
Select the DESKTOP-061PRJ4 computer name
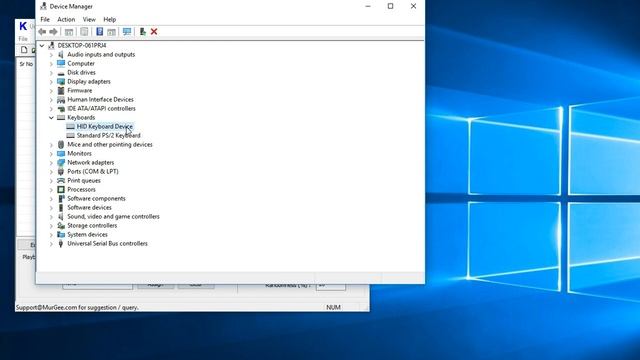[82, 45]
